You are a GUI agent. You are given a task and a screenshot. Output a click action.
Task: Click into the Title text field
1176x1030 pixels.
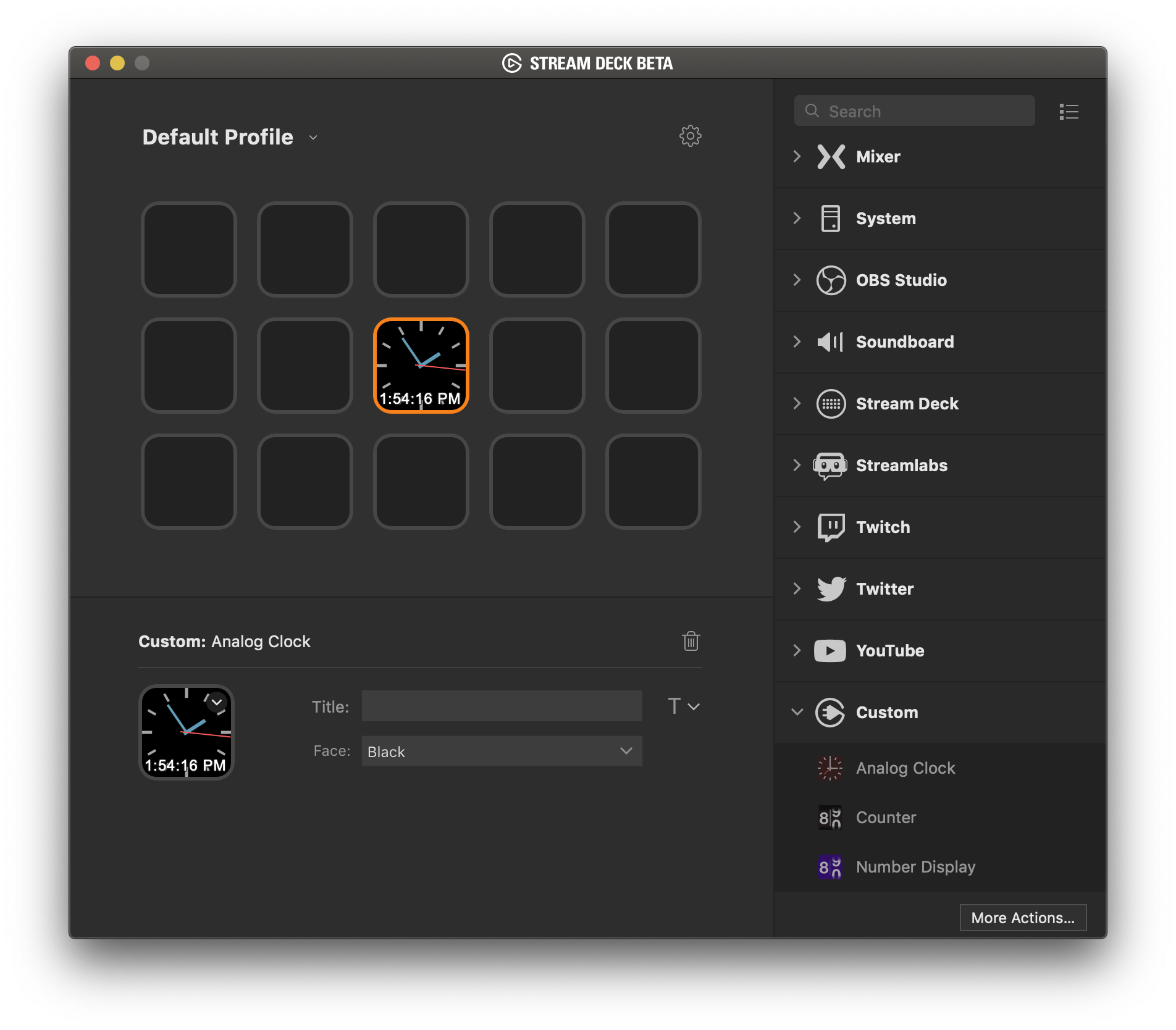[x=502, y=706]
